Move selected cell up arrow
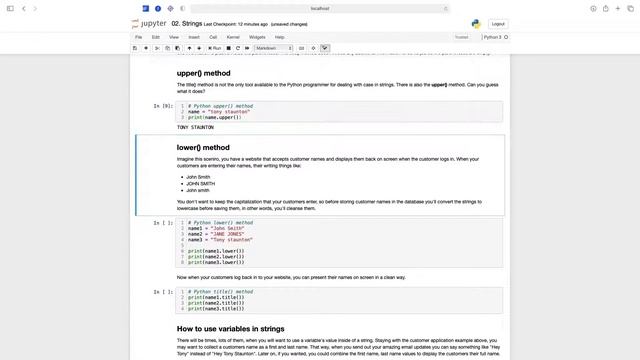640x360 pixels. click(189, 48)
